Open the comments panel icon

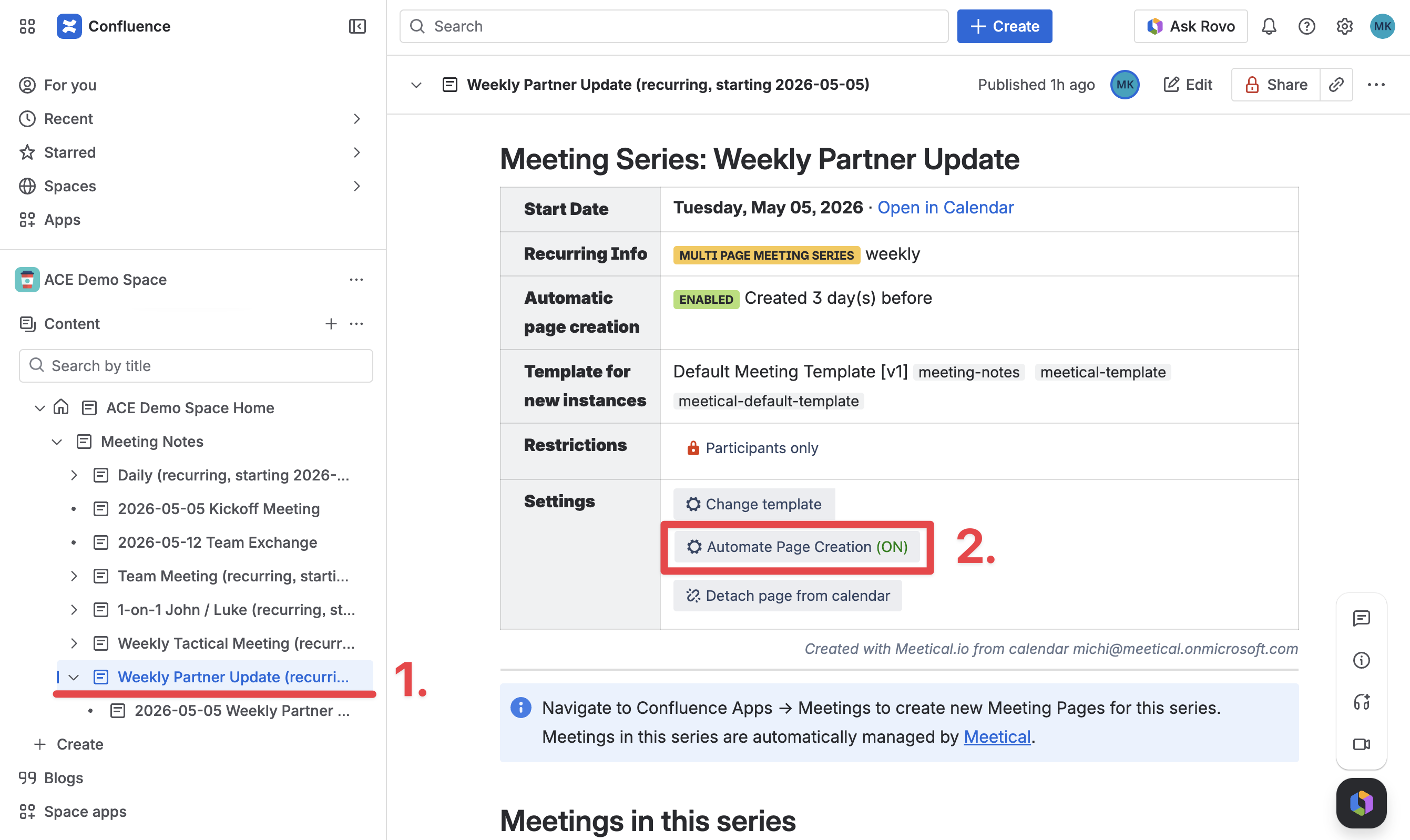[1361, 618]
